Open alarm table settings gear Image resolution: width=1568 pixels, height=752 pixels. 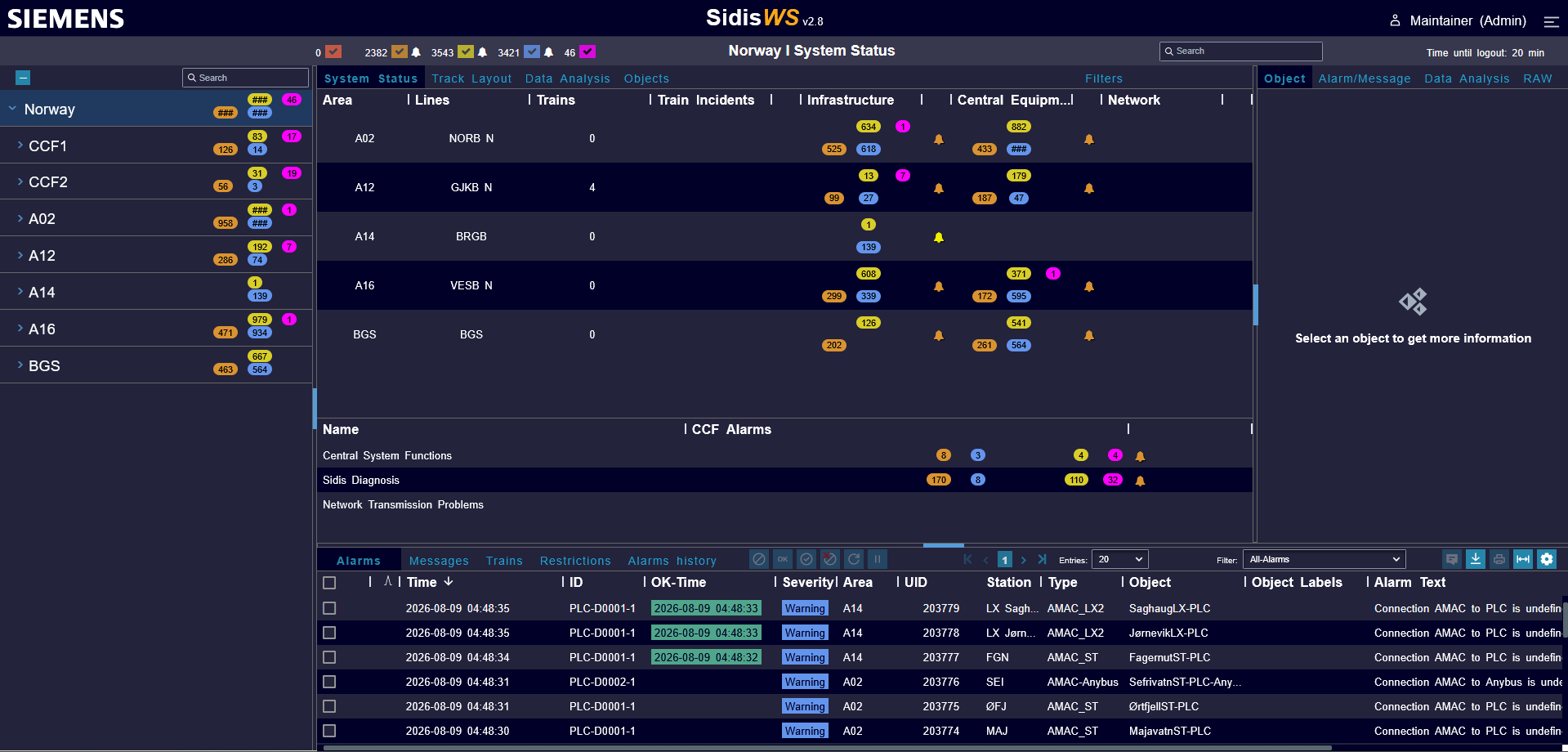click(1546, 559)
